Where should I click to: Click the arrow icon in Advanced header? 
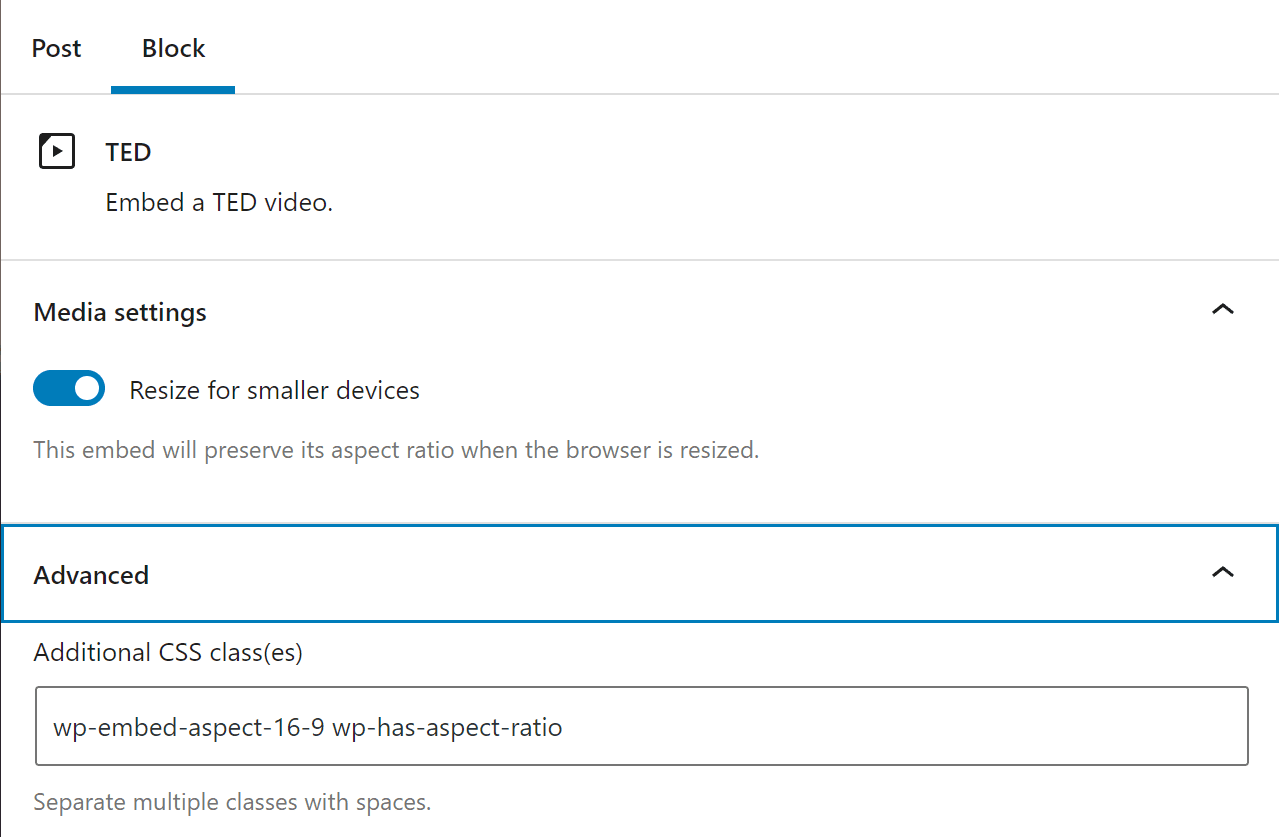(1222, 573)
